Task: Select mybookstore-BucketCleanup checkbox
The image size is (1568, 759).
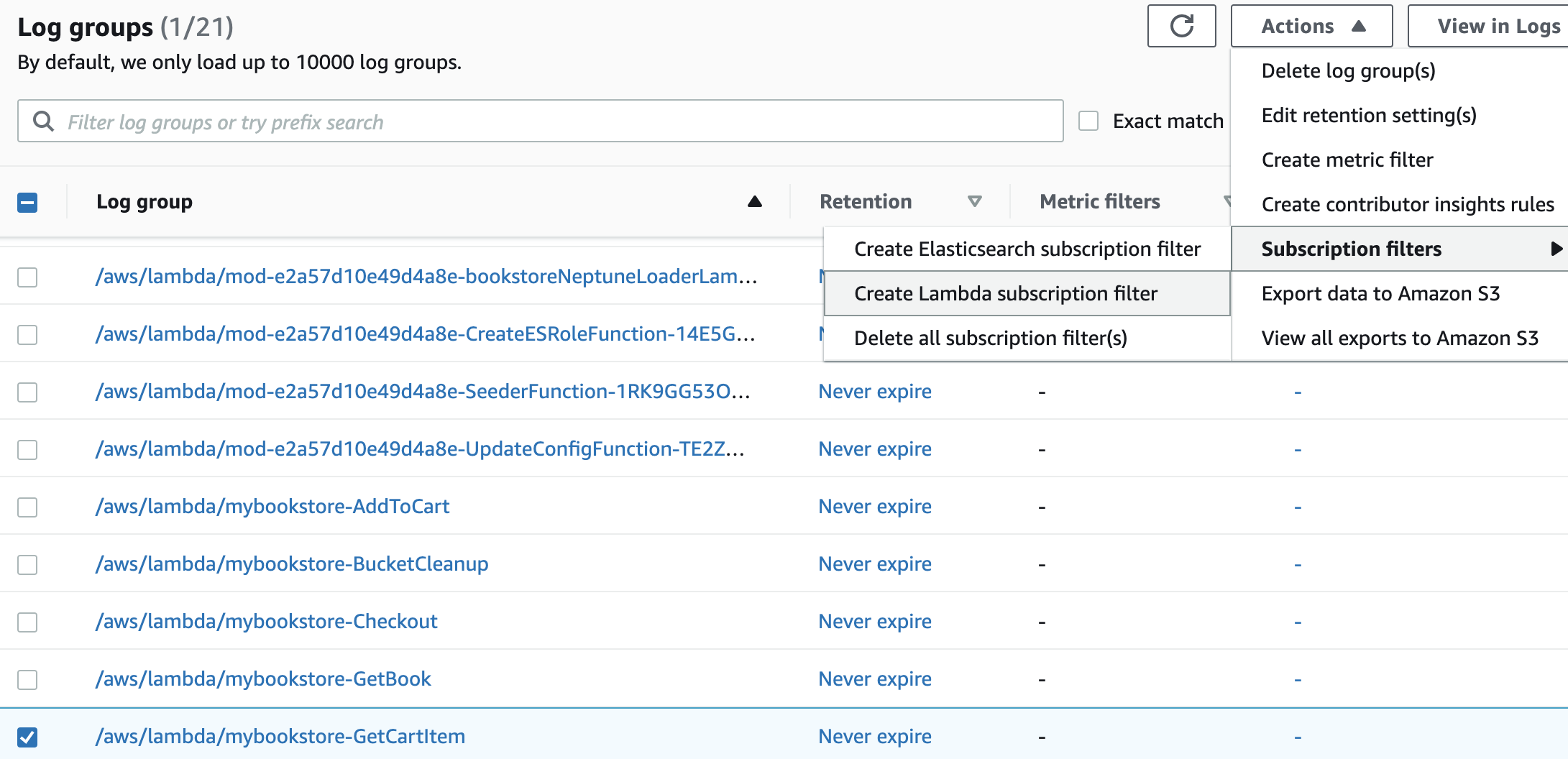Action: (27, 564)
